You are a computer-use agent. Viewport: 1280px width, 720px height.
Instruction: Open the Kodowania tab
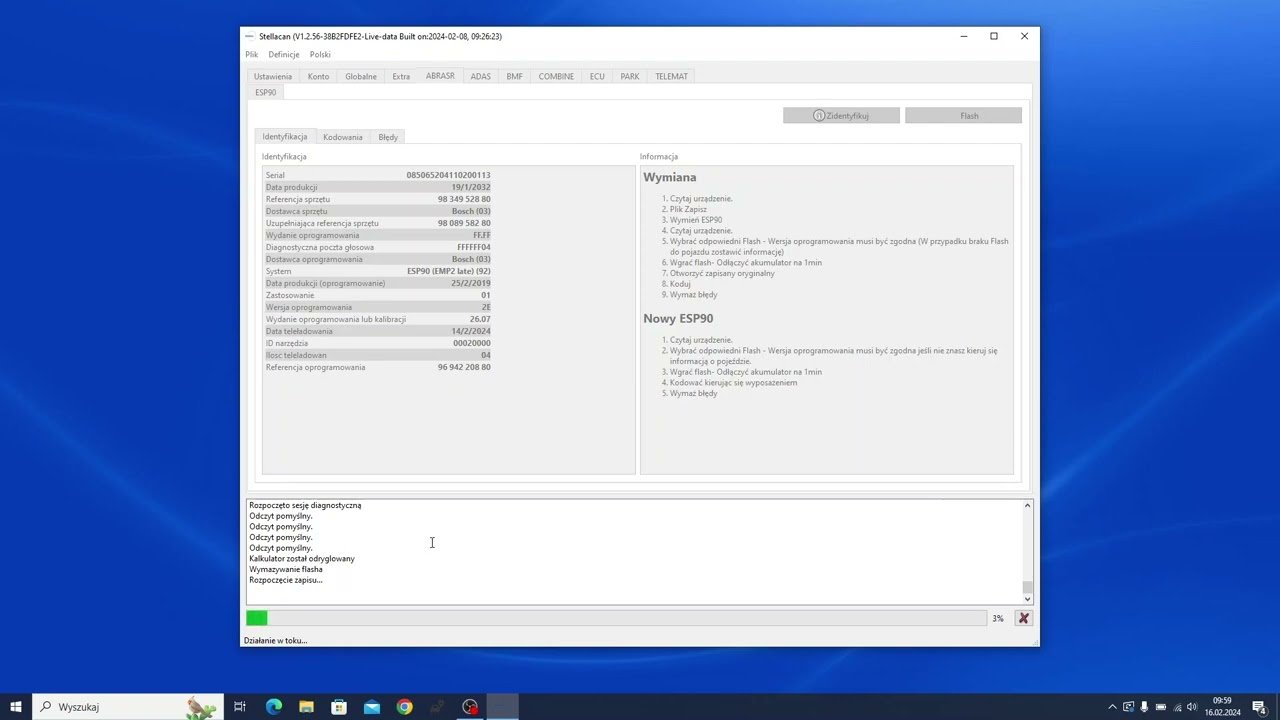click(x=343, y=137)
